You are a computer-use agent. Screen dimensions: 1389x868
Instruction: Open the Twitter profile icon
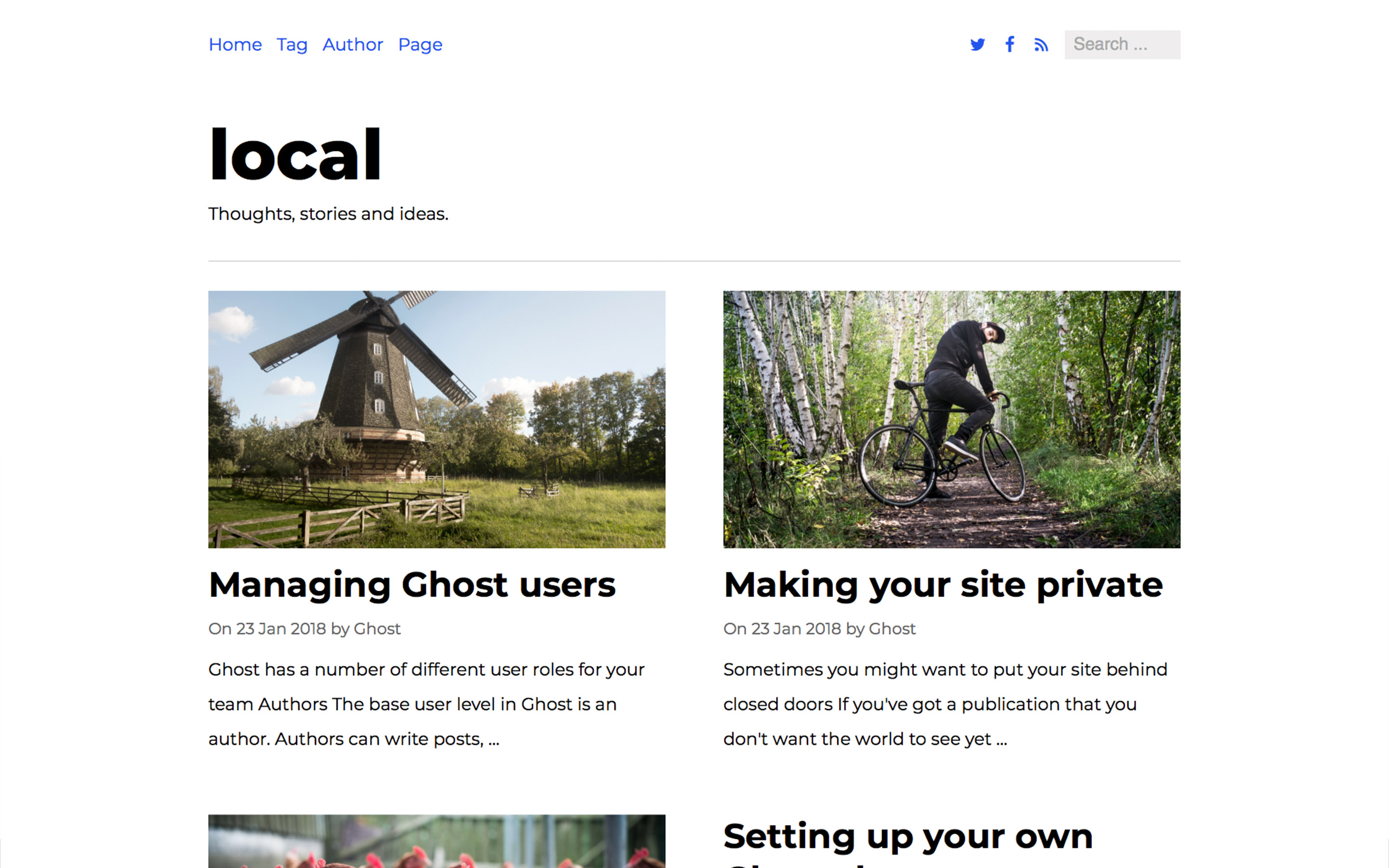point(977,44)
